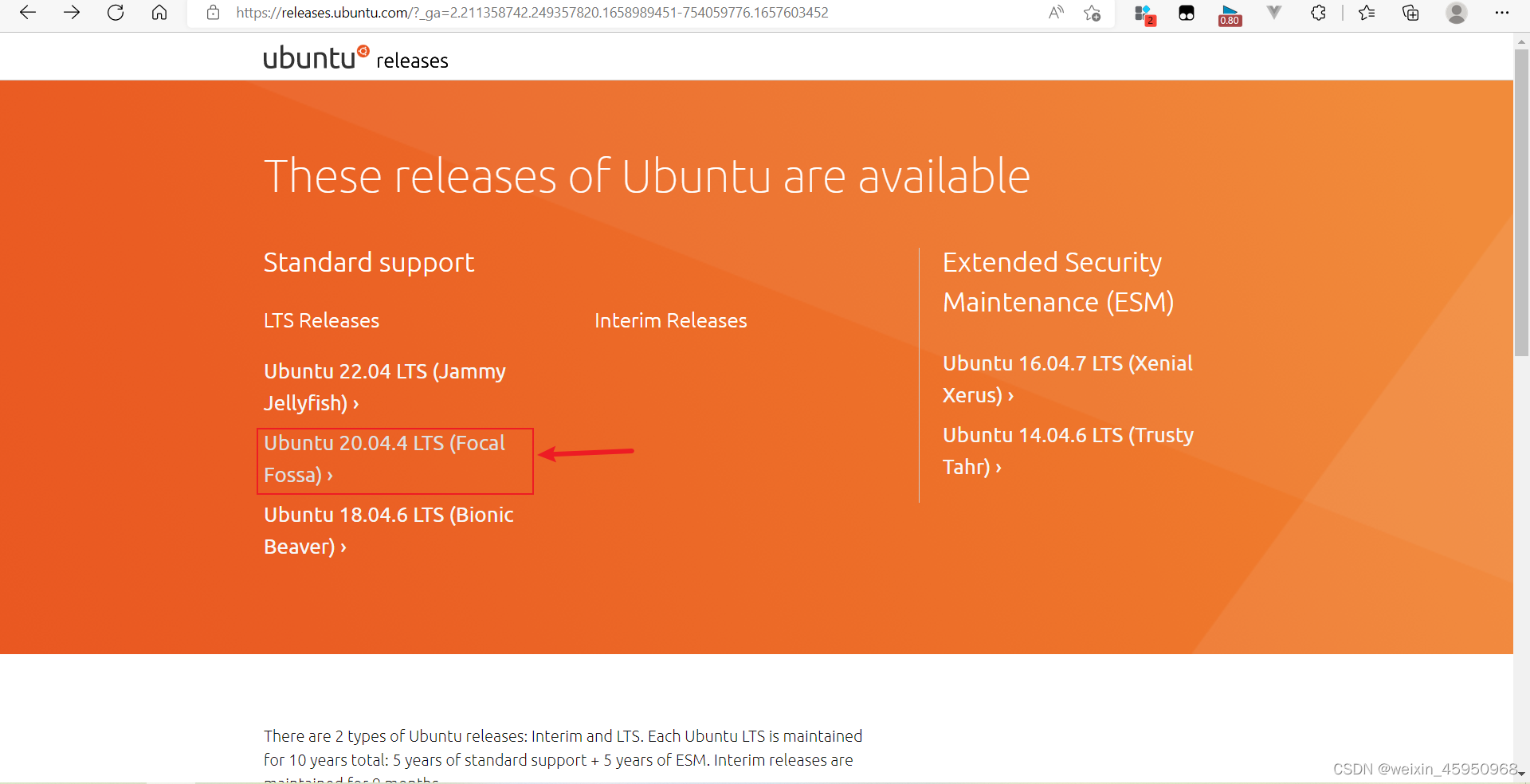
Task: Select the address bar URL
Action: point(532,13)
